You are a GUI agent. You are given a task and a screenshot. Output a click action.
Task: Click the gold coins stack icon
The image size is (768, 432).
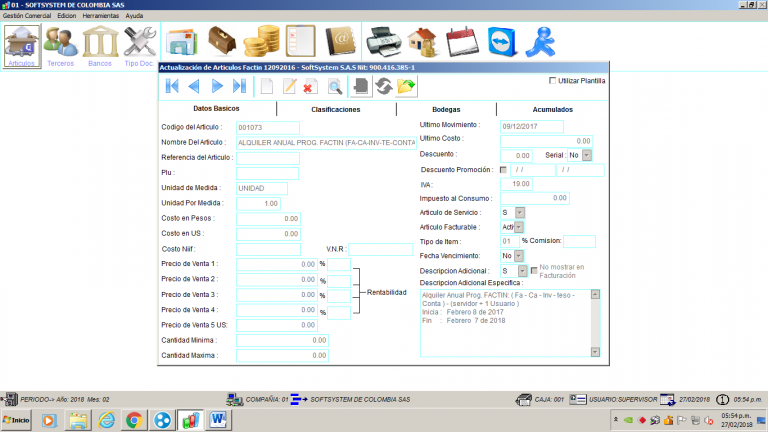[x=262, y=41]
